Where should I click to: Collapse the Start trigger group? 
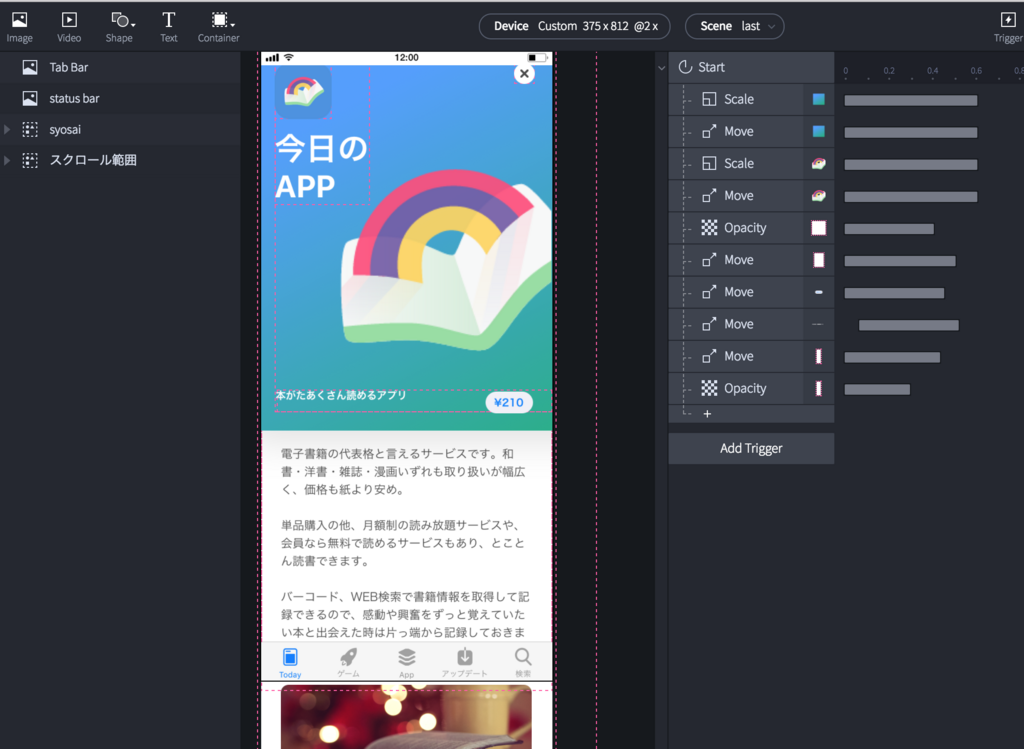(662, 67)
